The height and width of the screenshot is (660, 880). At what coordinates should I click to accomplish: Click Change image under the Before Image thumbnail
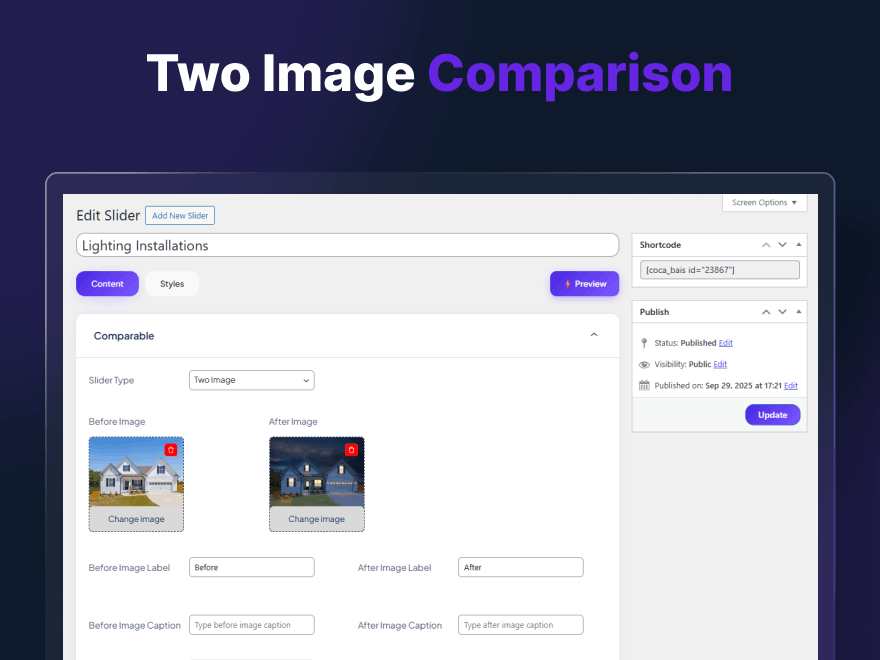coord(136,518)
